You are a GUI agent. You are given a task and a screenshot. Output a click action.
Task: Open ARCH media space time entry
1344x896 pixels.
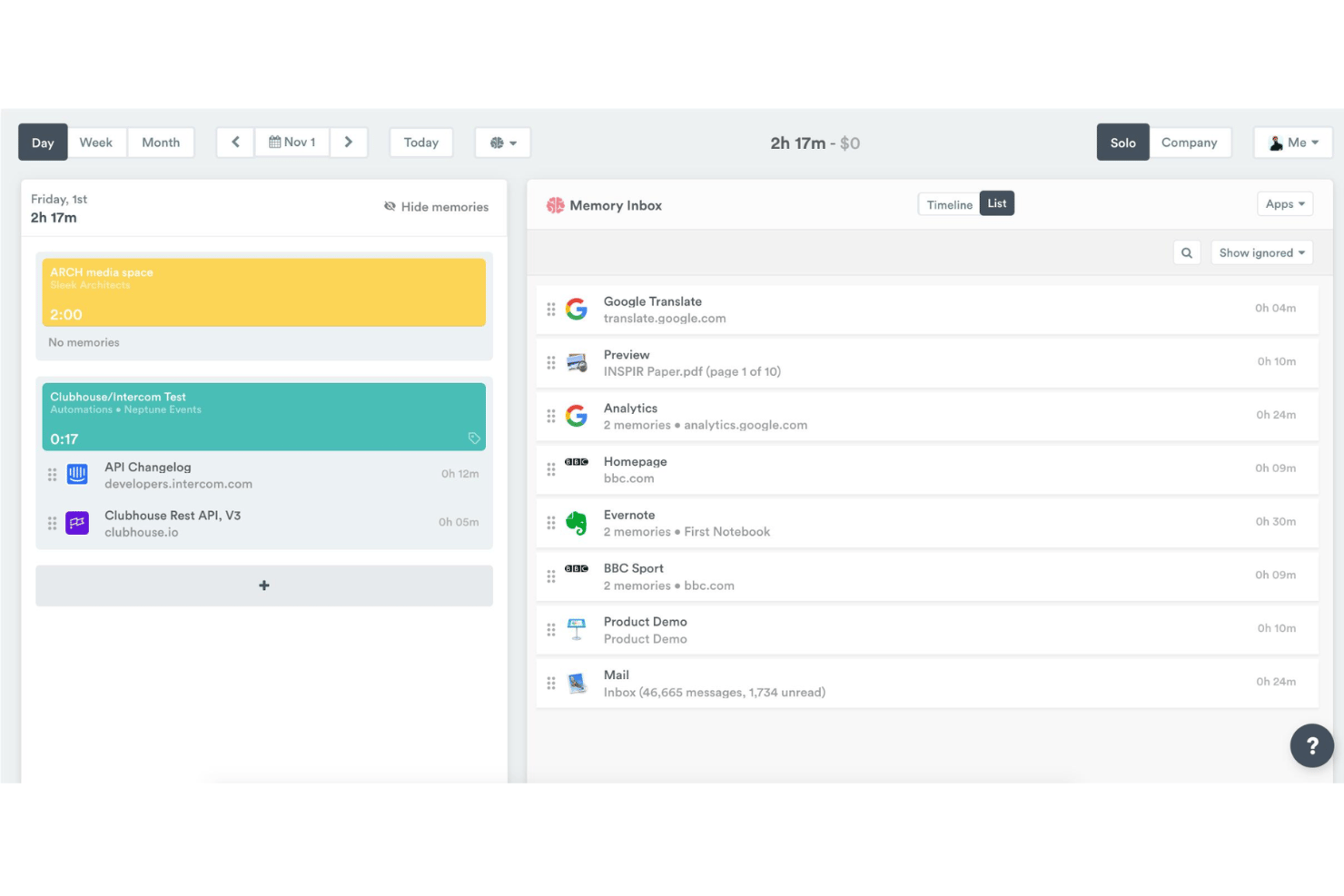264,292
